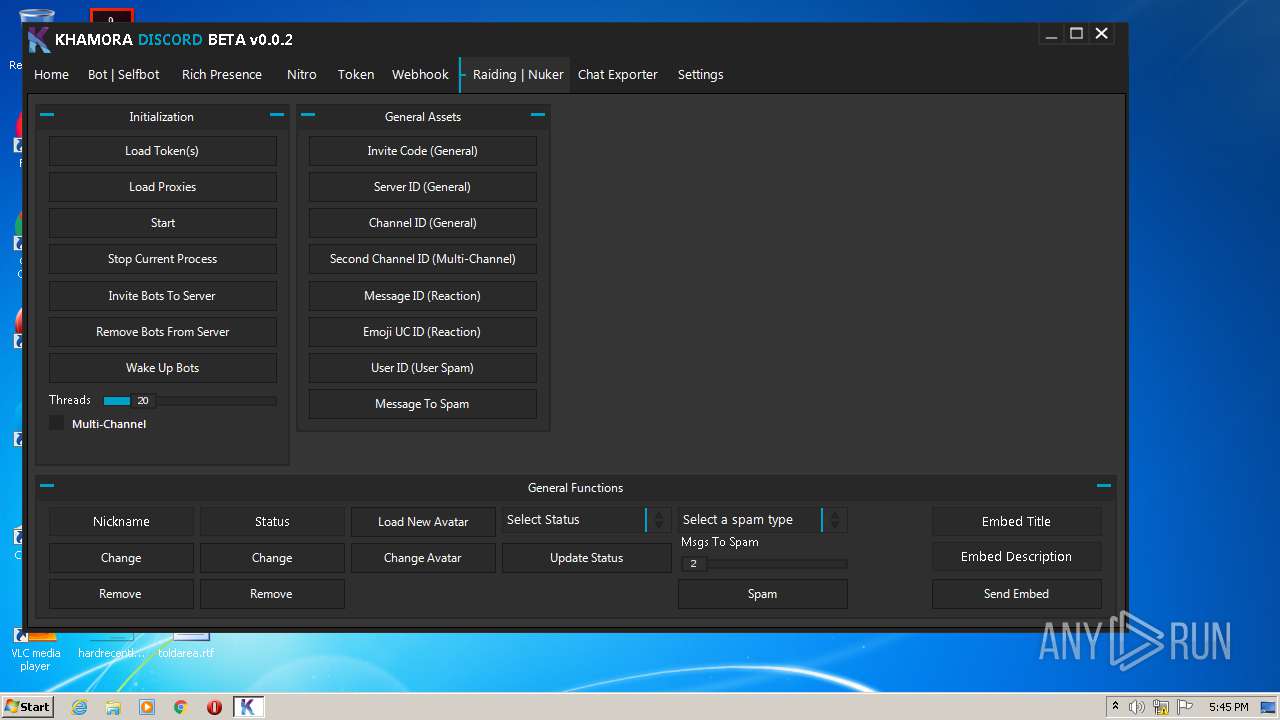Open the Bot | Selfbot tab

pos(124,75)
